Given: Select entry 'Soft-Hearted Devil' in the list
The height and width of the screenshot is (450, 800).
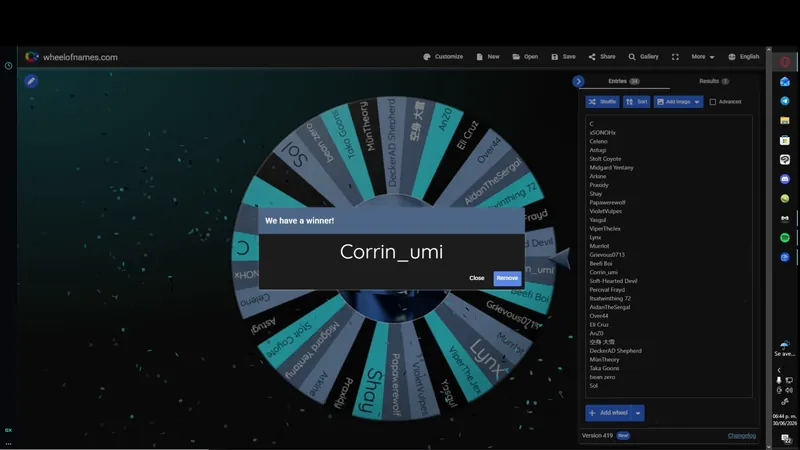Looking at the screenshot, I should (613, 281).
